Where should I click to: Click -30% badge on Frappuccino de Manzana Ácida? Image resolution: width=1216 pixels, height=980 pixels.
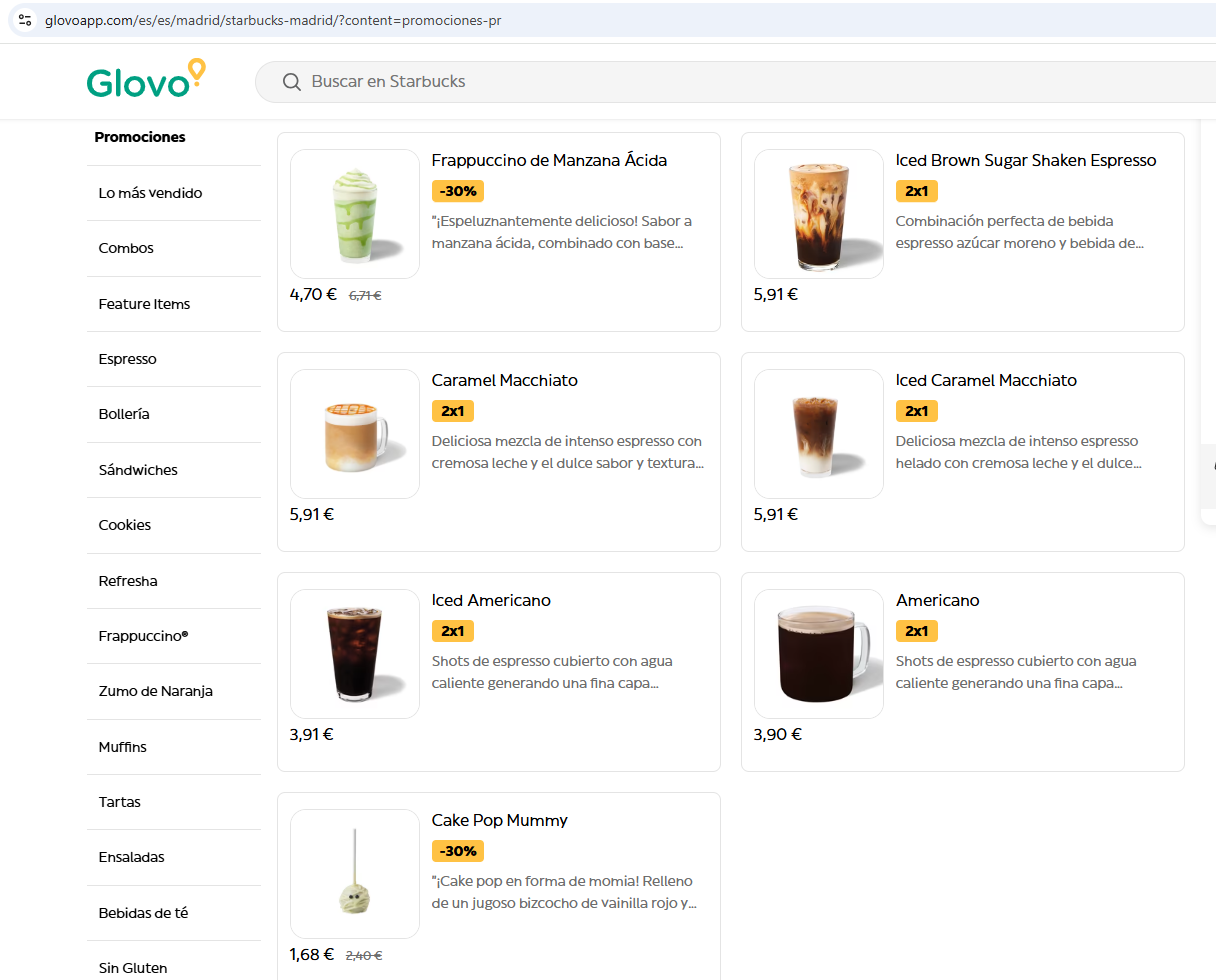click(x=458, y=191)
